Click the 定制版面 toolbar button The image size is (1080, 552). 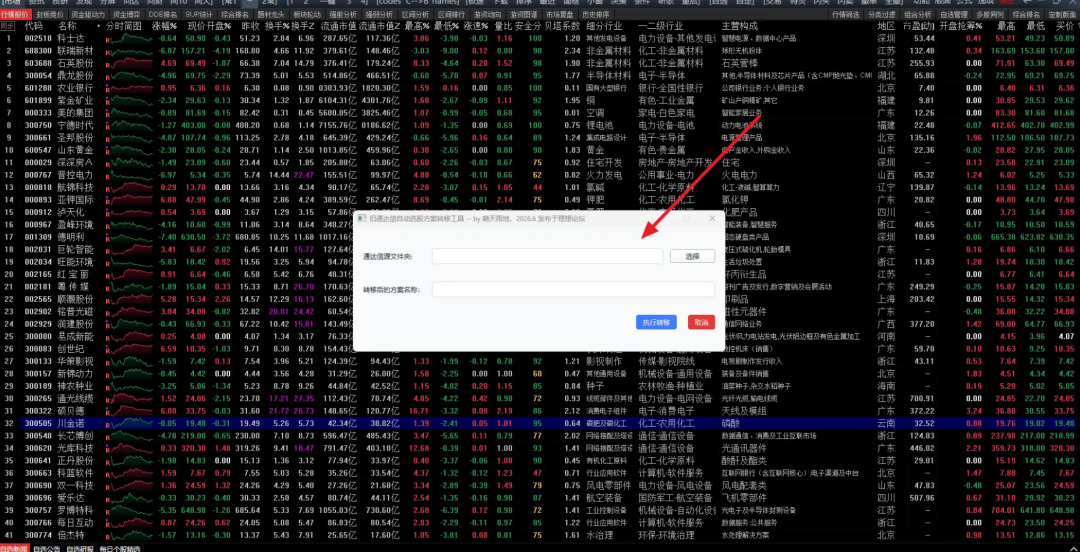(1063, 14)
